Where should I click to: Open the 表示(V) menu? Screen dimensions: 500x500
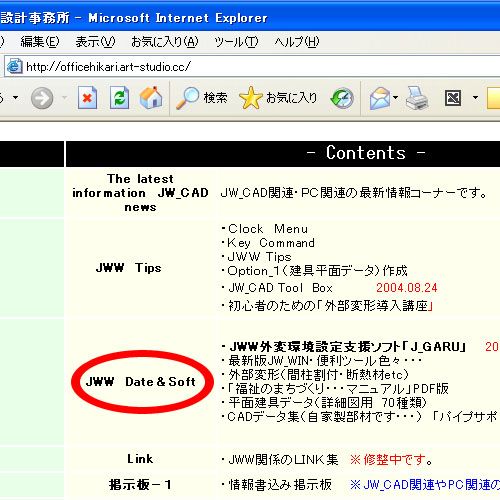[95, 42]
